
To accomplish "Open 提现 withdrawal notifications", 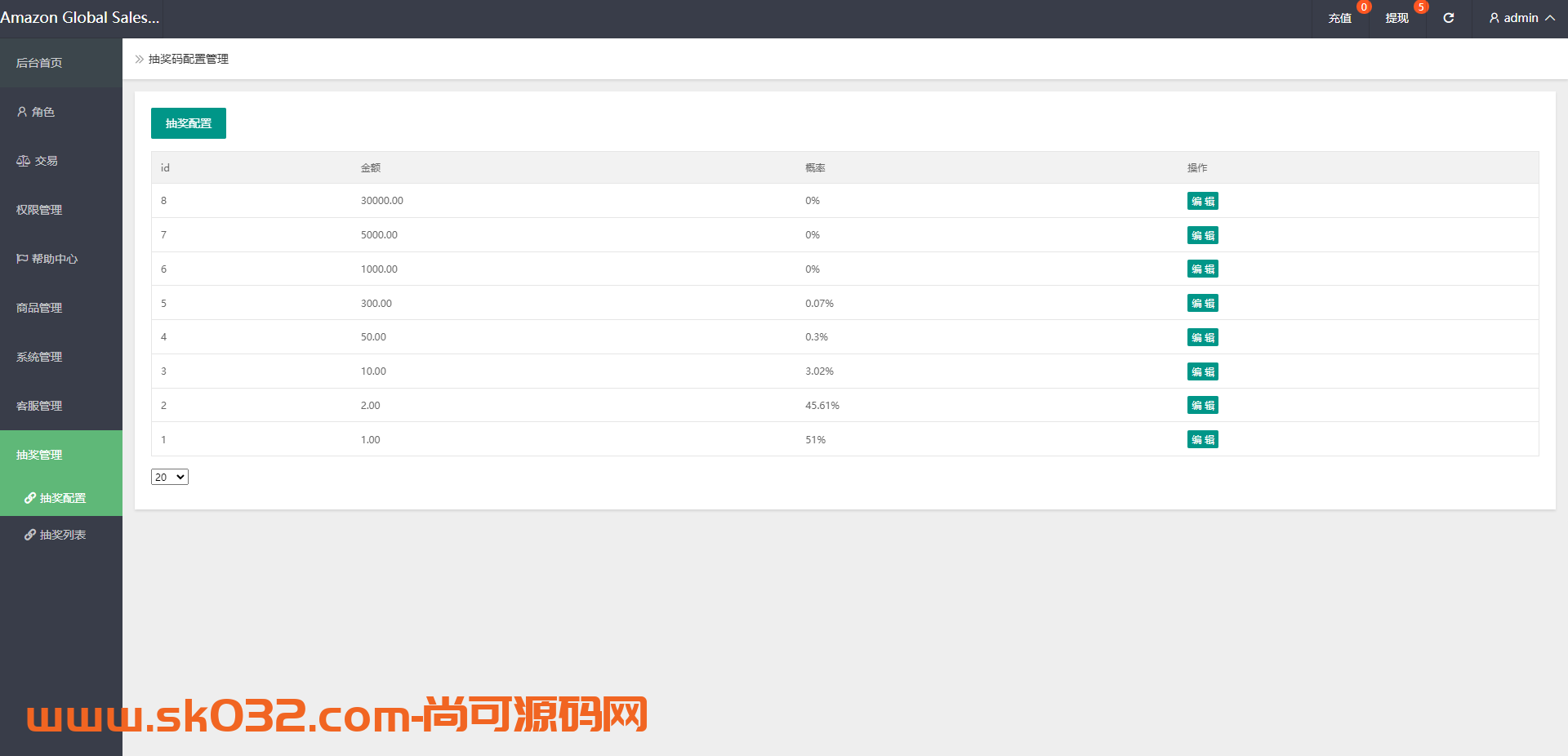I will point(1397,18).
